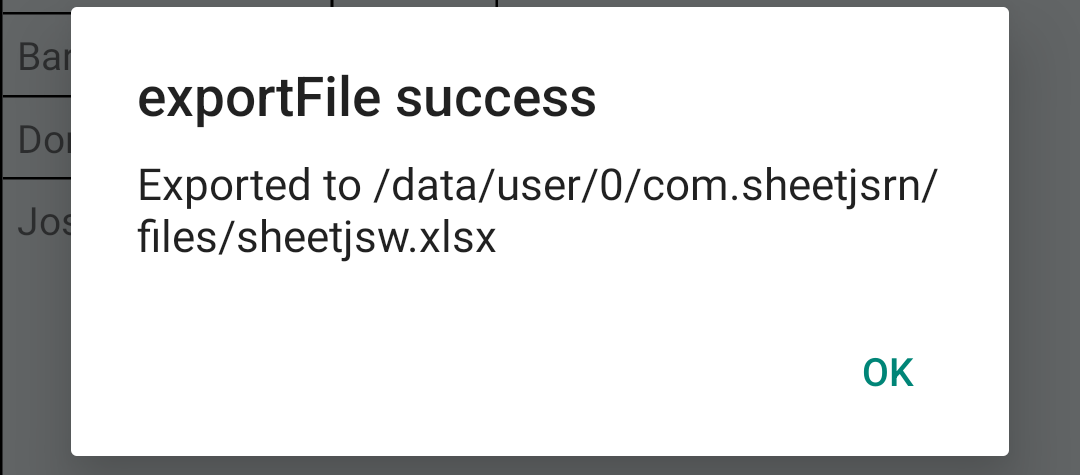Click dimmed top-right table area above dialog

coord(780,3)
